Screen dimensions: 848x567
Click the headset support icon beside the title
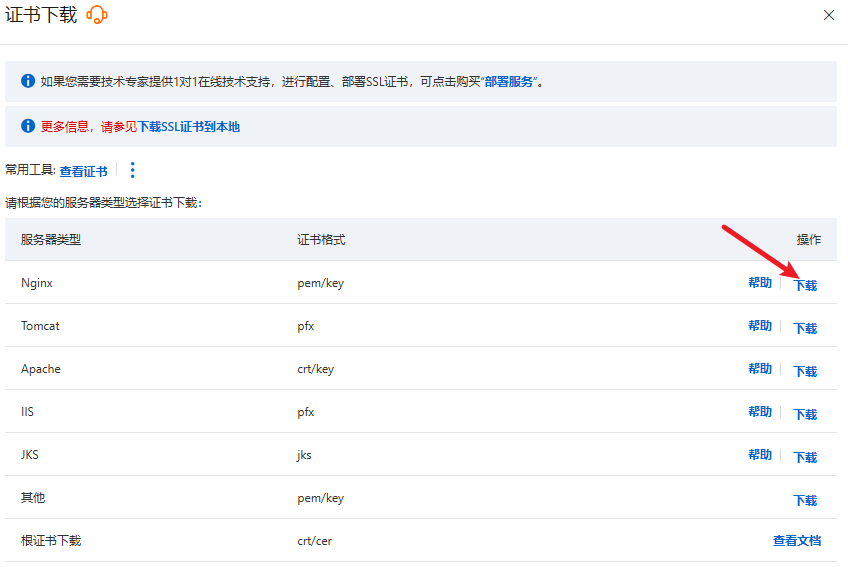pyautogui.click(x=97, y=15)
